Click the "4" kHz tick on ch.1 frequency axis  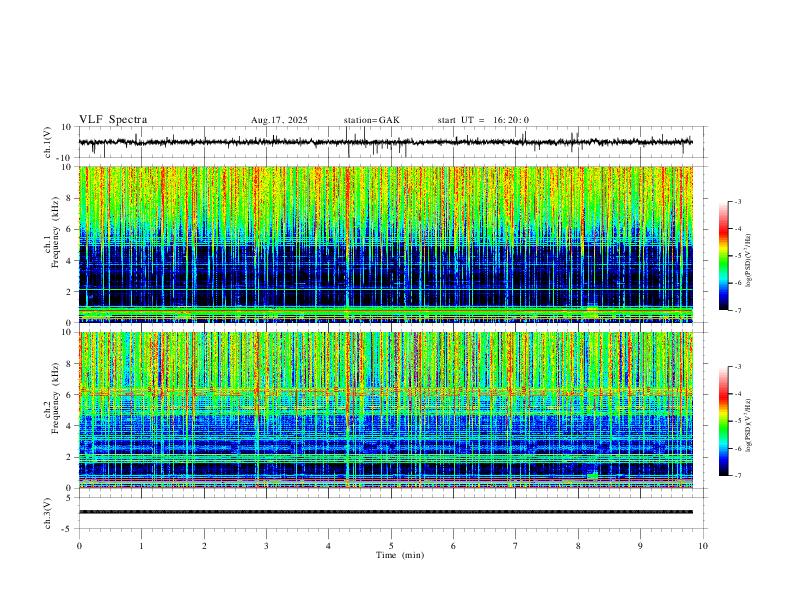(x=70, y=261)
